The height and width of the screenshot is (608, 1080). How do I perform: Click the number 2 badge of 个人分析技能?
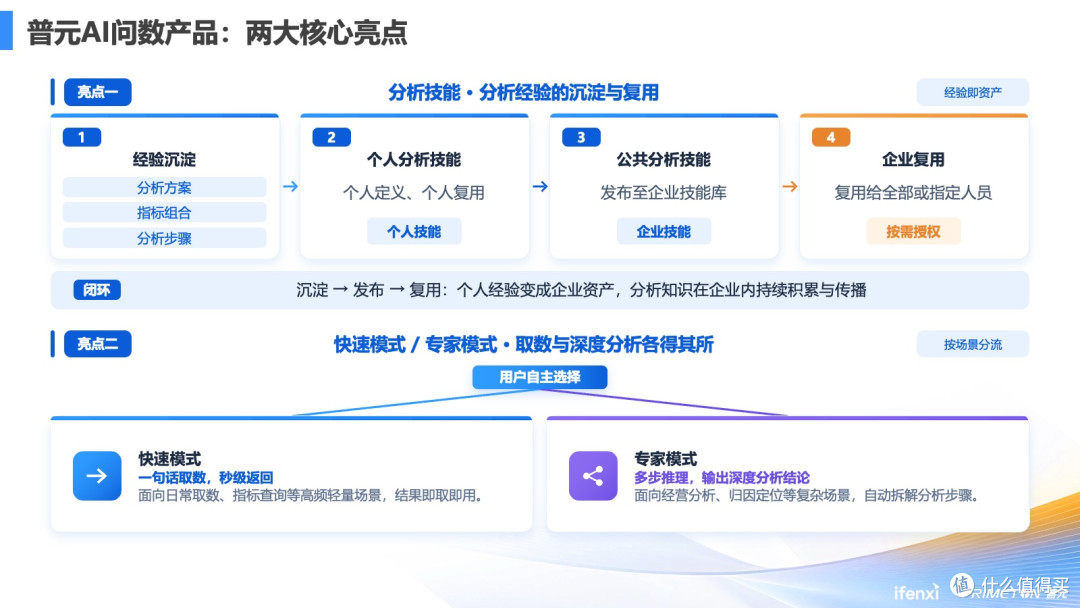click(x=331, y=137)
